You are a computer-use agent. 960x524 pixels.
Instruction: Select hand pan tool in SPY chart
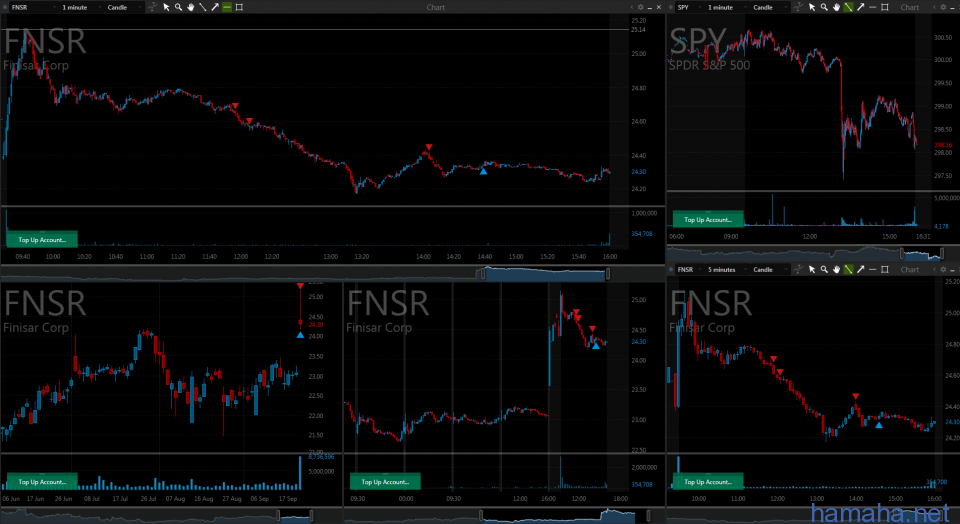coord(836,7)
